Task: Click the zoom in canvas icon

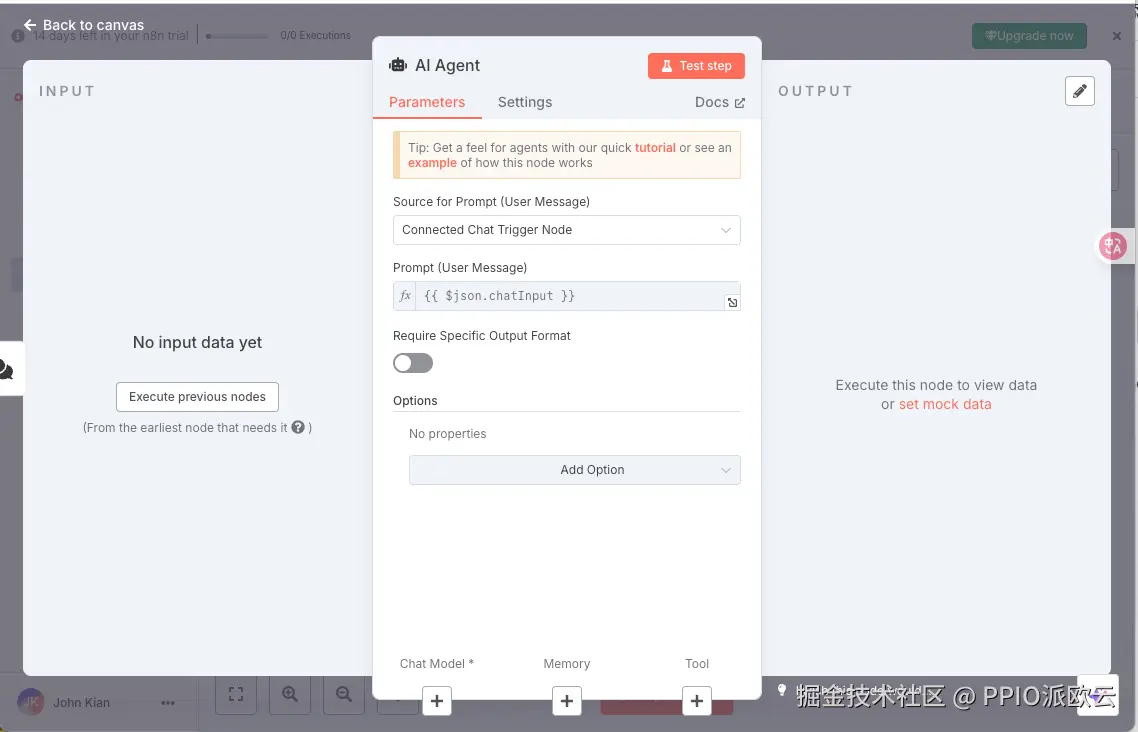Action: (290, 694)
